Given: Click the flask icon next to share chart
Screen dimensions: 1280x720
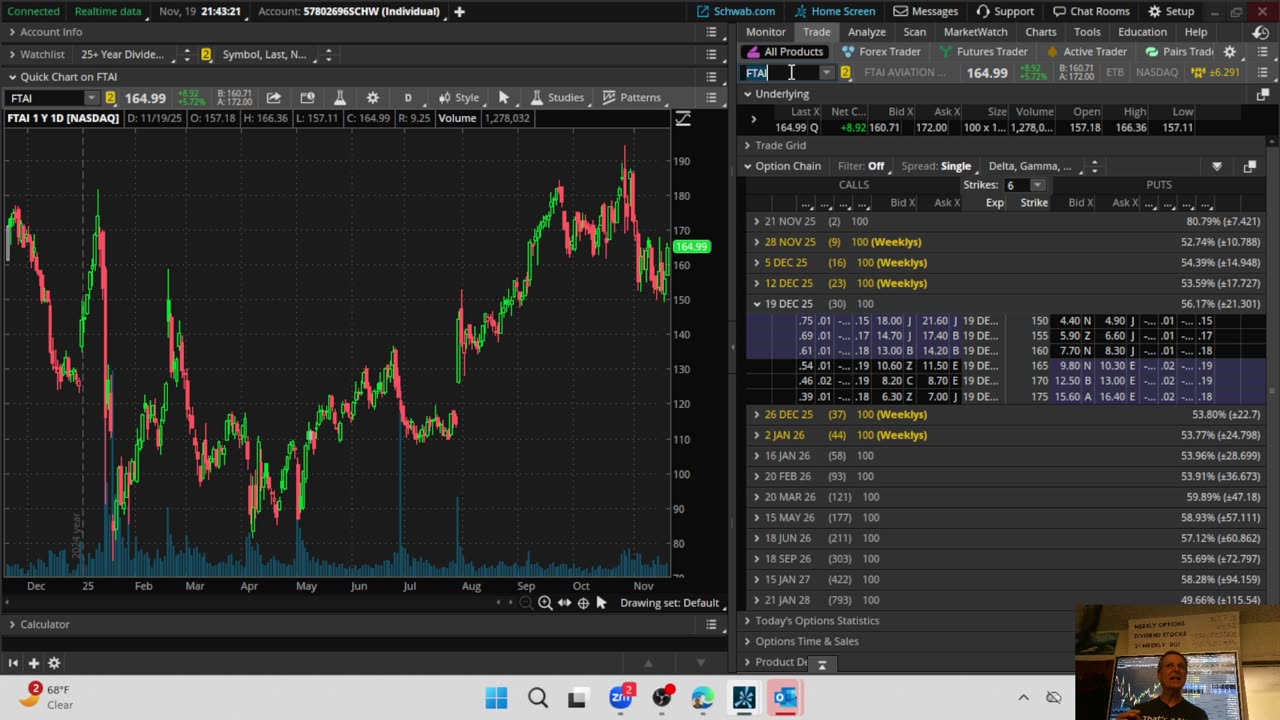Looking at the screenshot, I should coord(339,98).
